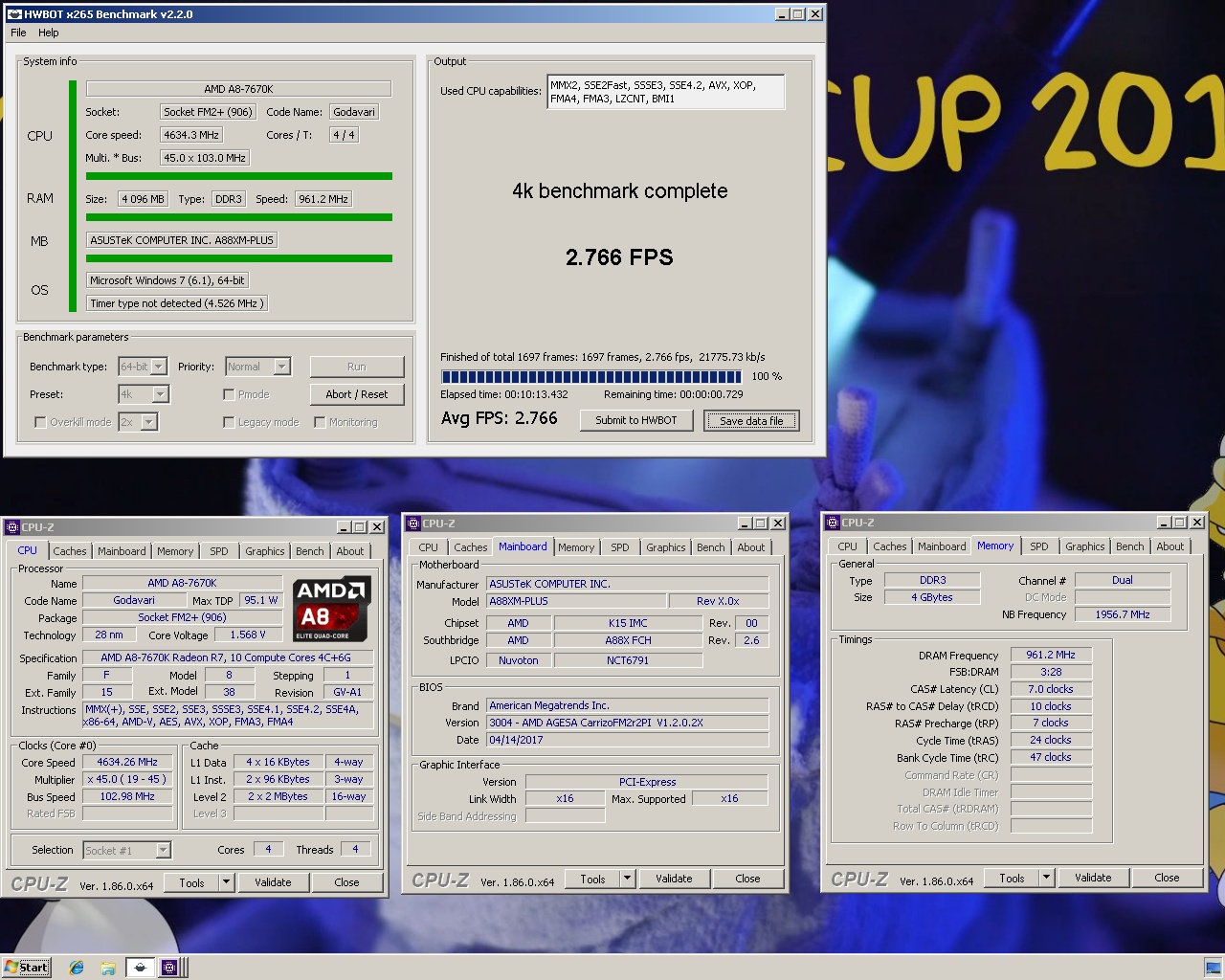This screenshot has width=1225, height=980.
Task: Open the Help menu in HWBOT
Action: coord(49,33)
